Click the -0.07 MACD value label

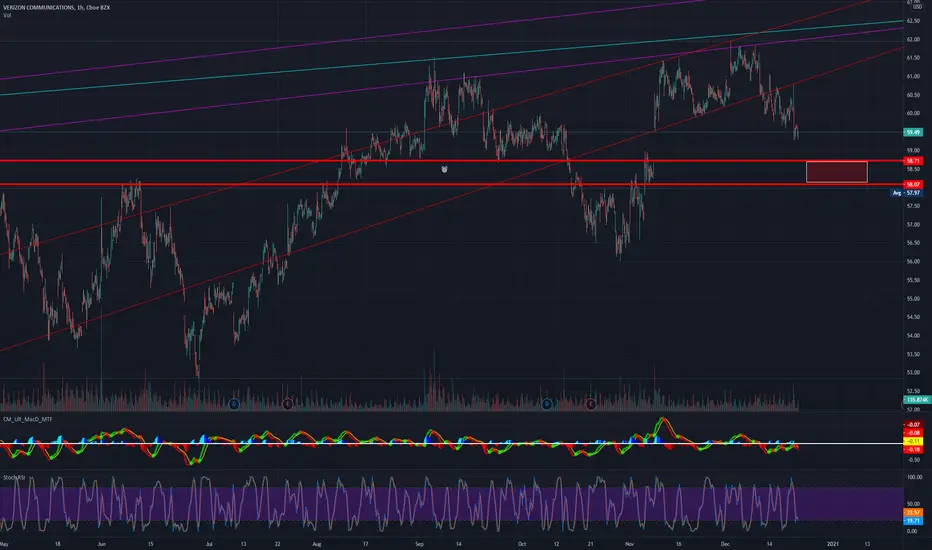click(x=913, y=425)
